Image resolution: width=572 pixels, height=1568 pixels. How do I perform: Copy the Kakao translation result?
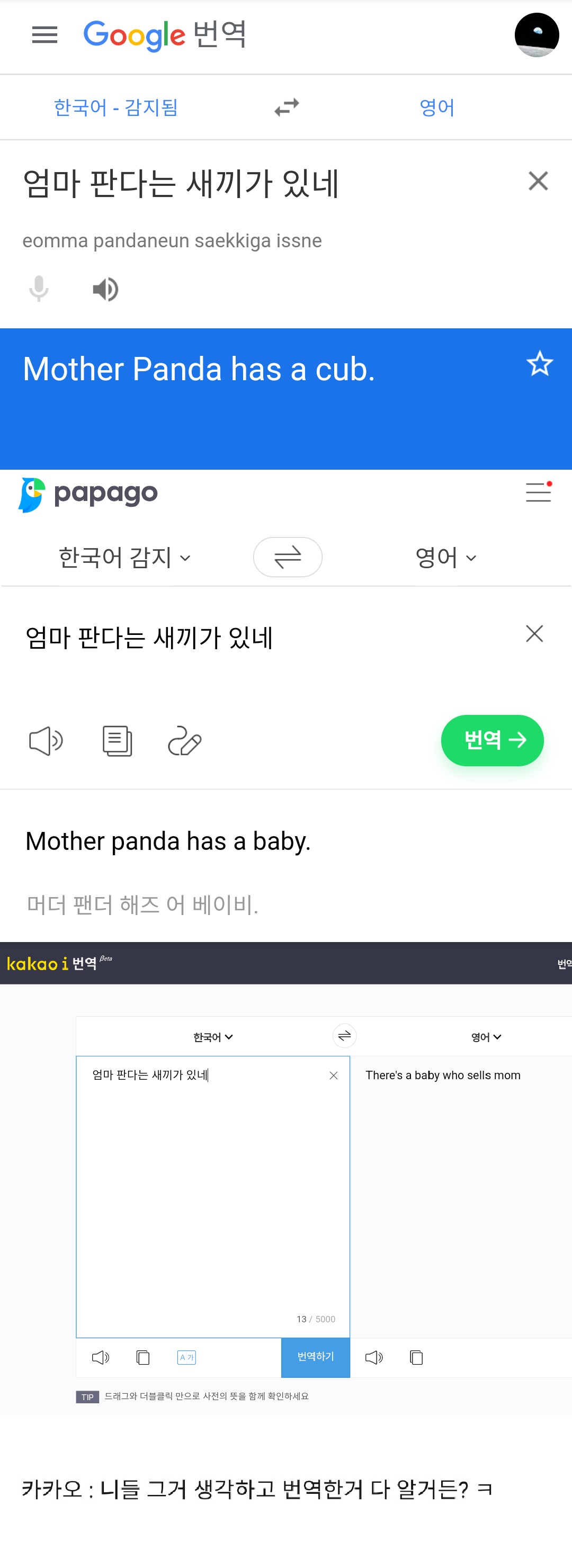point(416,1357)
